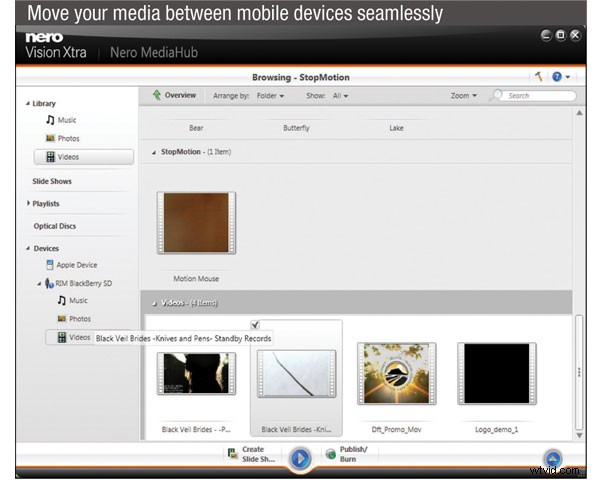
Task: Click the vertical scrollbar thumb
Action: 579,372
